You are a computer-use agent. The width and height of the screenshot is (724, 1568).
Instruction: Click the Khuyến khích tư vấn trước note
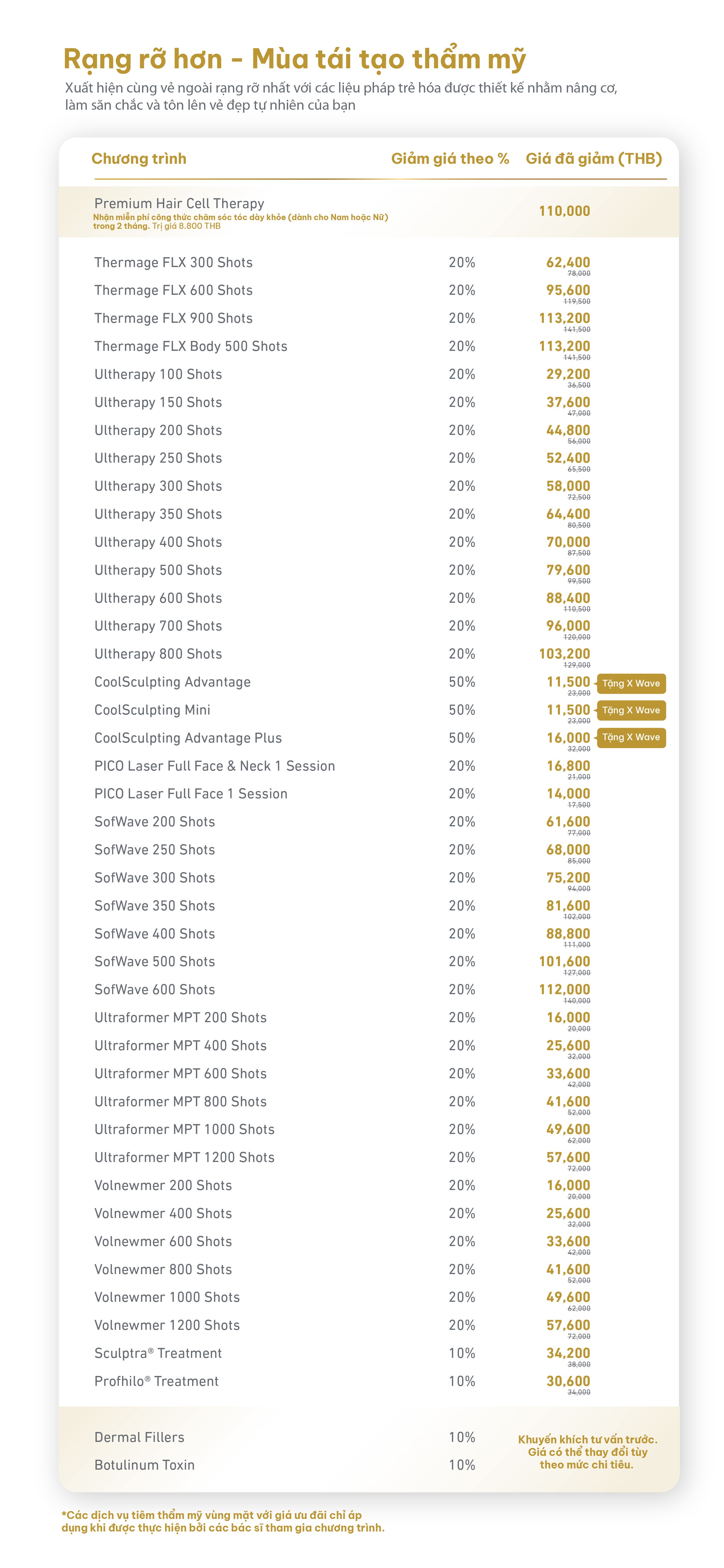(x=588, y=1452)
